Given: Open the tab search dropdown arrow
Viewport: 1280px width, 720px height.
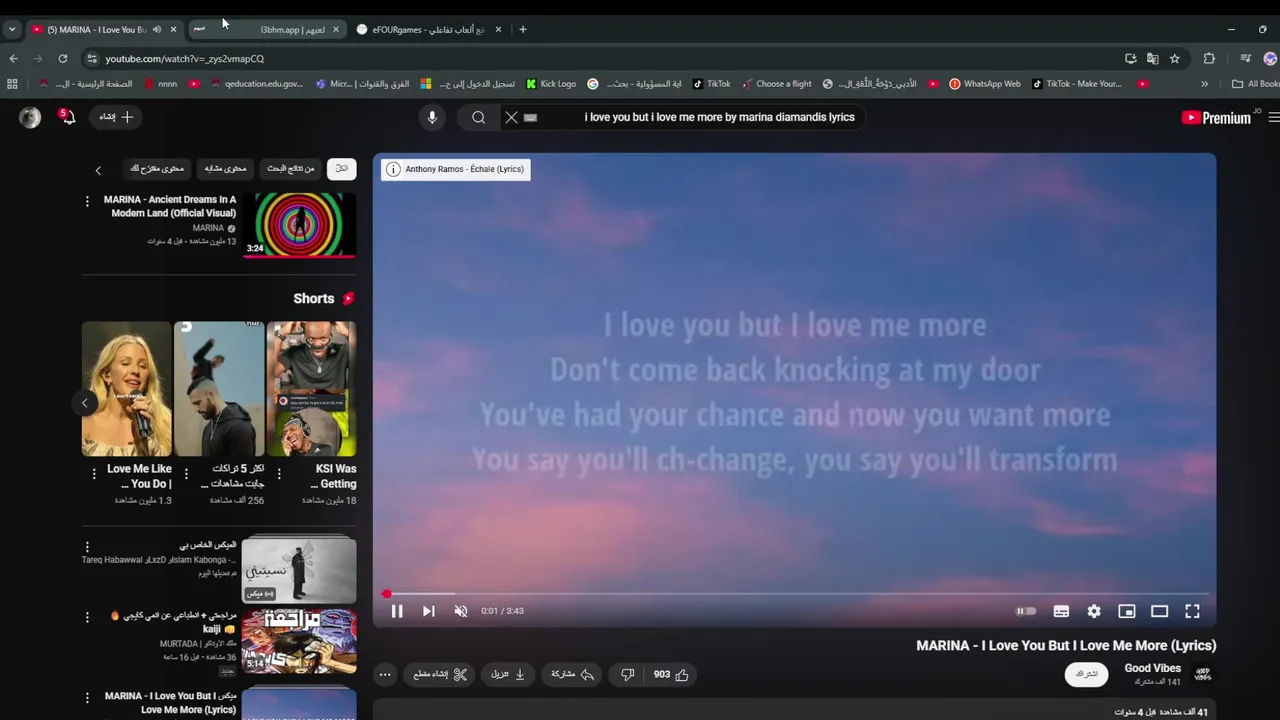Looking at the screenshot, I should tap(12, 30).
